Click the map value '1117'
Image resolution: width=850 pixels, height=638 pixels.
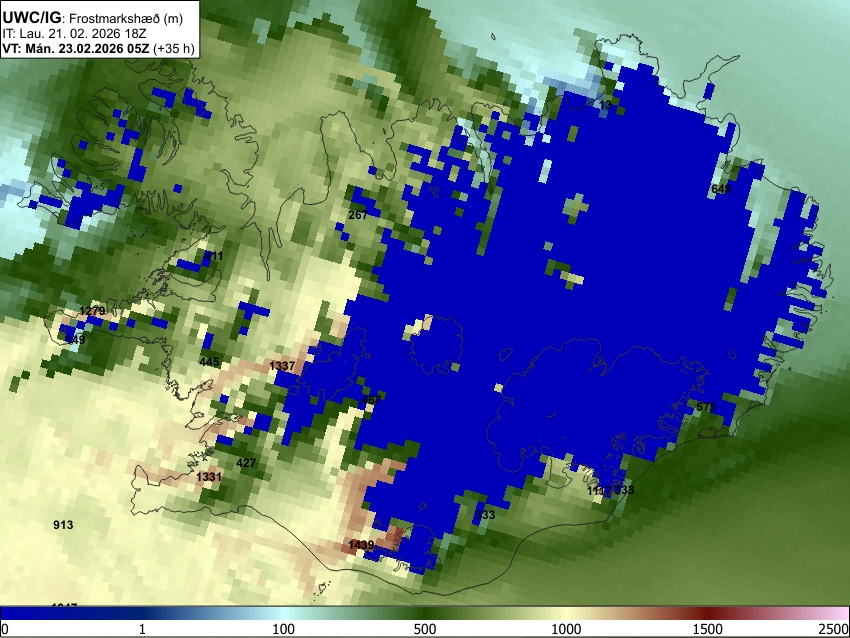(600, 491)
